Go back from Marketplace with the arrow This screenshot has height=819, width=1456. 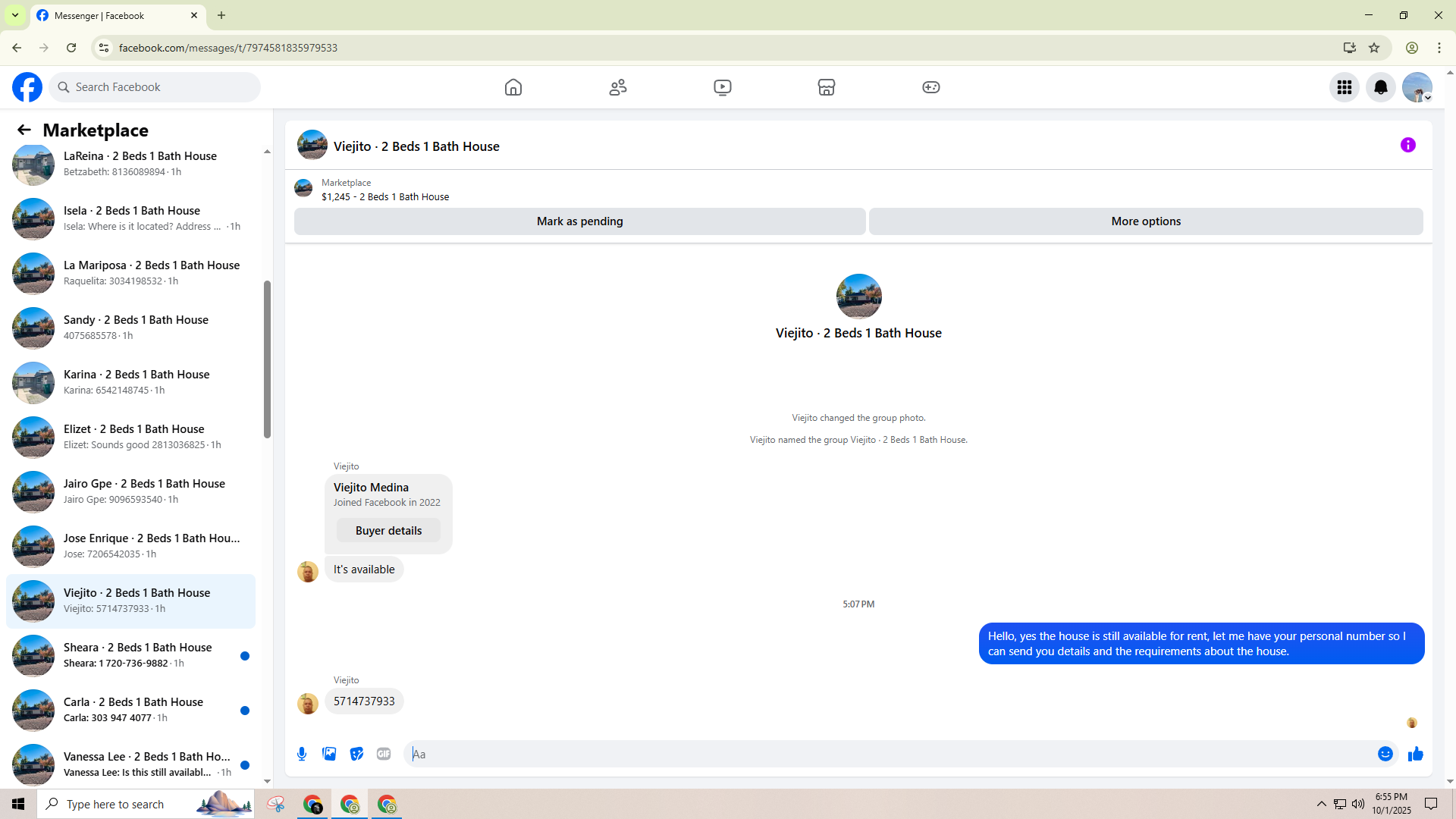24,130
